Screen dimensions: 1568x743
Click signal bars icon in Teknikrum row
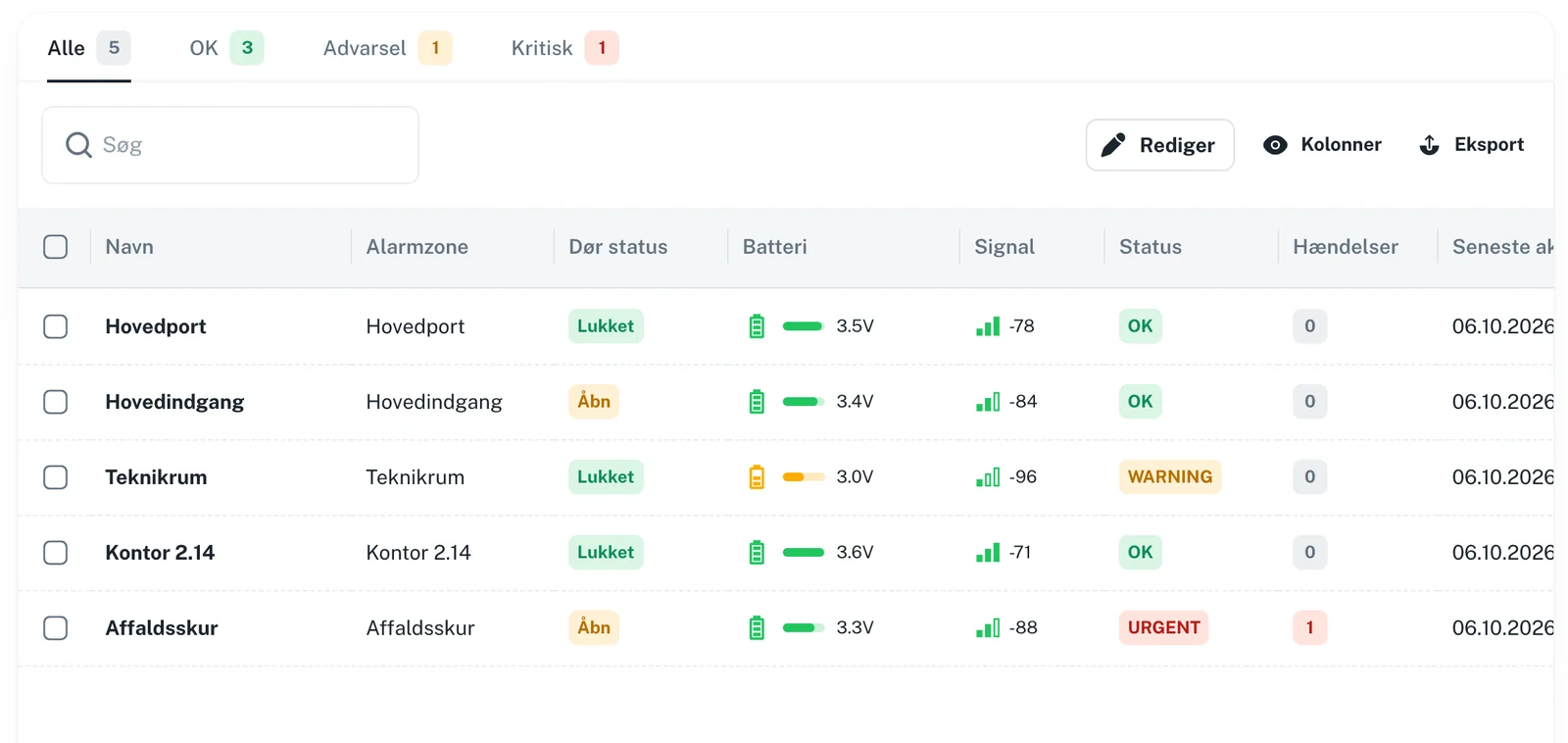(988, 477)
